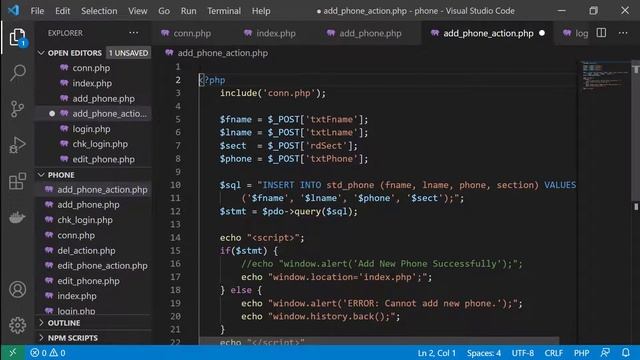Select login.php in Open Editors list
640x360 pixels.
click(91, 129)
